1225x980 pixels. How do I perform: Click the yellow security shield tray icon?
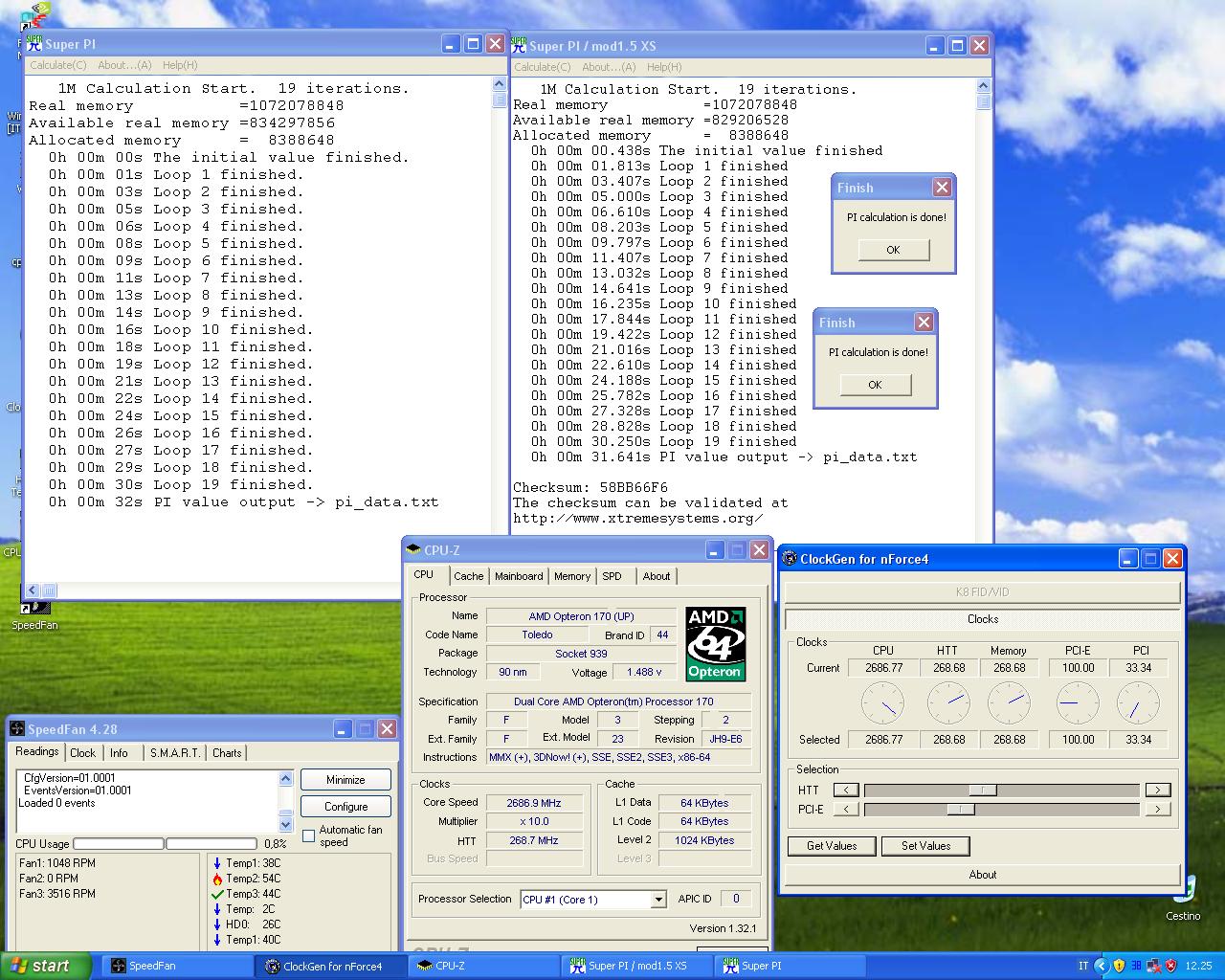tap(1119, 966)
